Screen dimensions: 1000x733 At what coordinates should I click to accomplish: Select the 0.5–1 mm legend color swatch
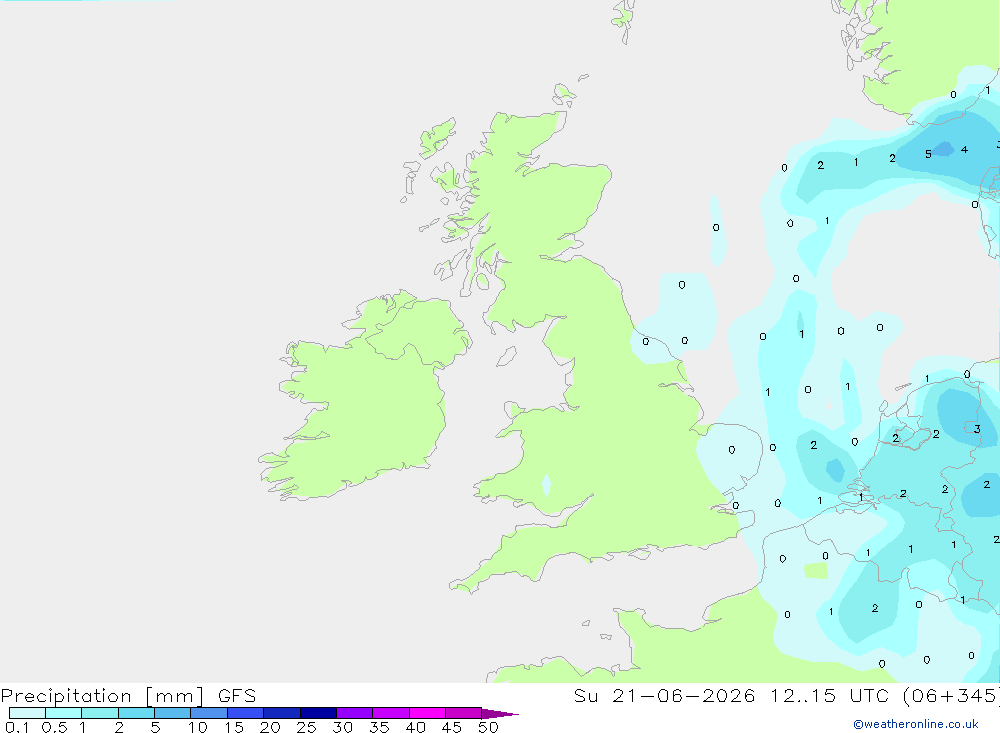coord(63,713)
